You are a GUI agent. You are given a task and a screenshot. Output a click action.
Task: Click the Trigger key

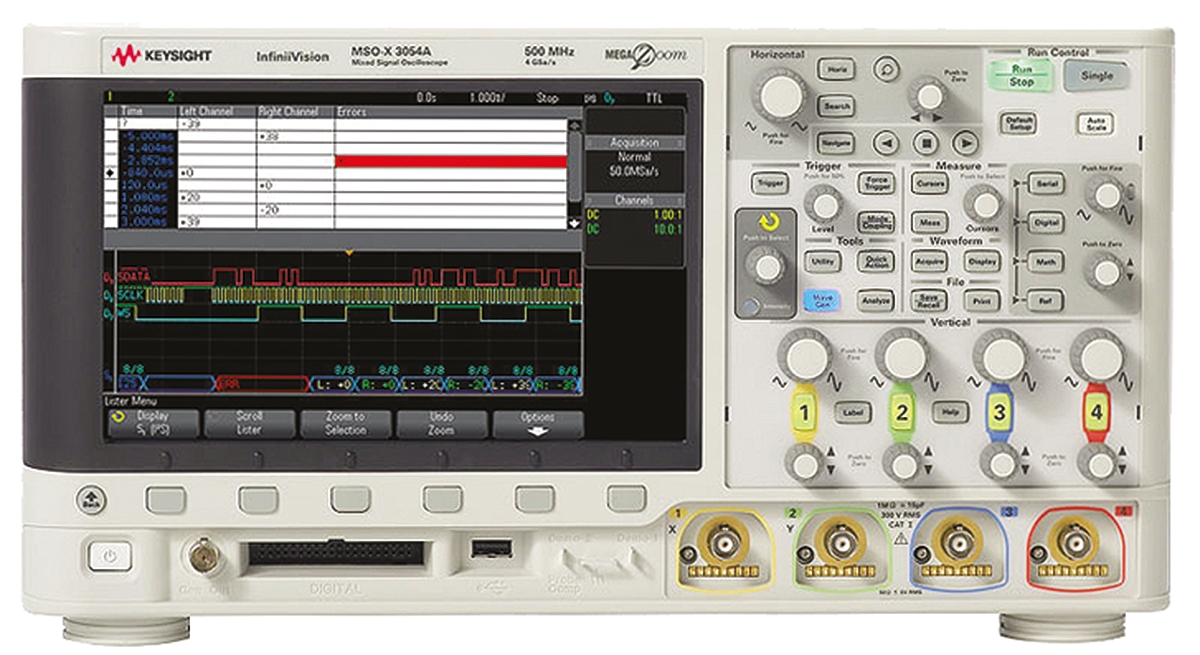(x=770, y=184)
